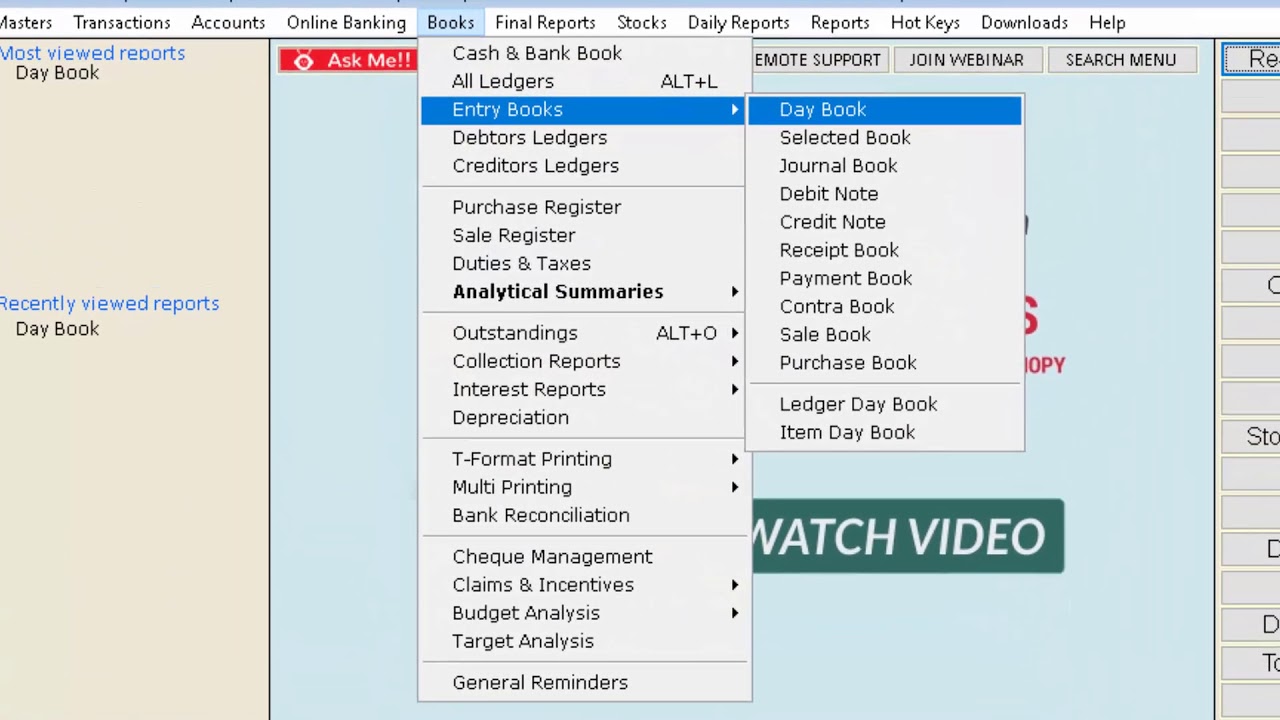The height and width of the screenshot is (720, 1280).
Task: Open the Transactions menu
Action: pyautogui.click(x=122, y=22)
